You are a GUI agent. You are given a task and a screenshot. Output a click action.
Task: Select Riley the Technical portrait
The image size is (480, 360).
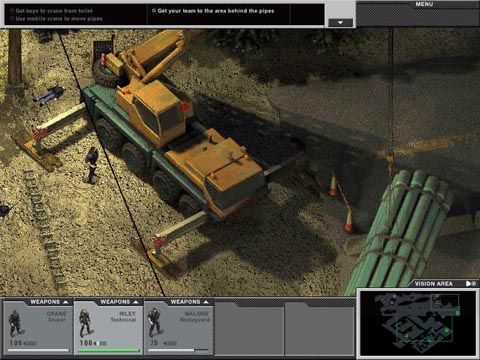pos(85,323)
